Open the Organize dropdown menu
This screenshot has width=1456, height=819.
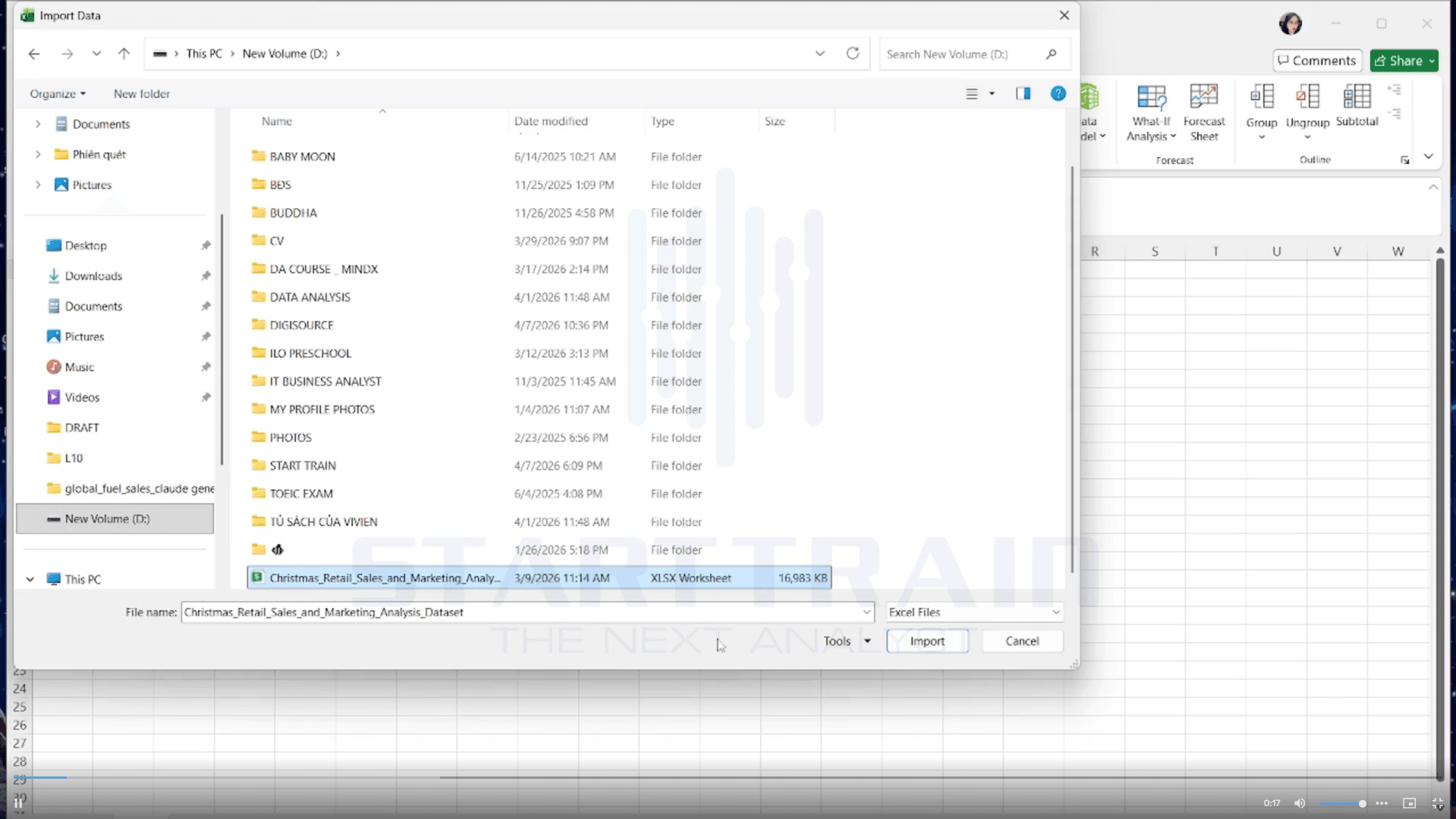(58, 93)
